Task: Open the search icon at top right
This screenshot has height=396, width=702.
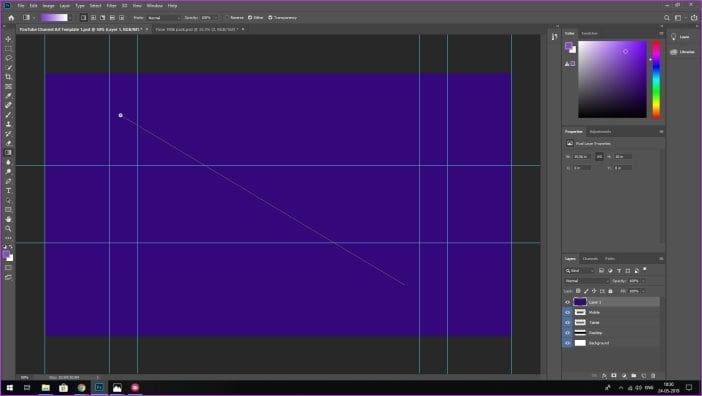Action: (x=667, y=18)
